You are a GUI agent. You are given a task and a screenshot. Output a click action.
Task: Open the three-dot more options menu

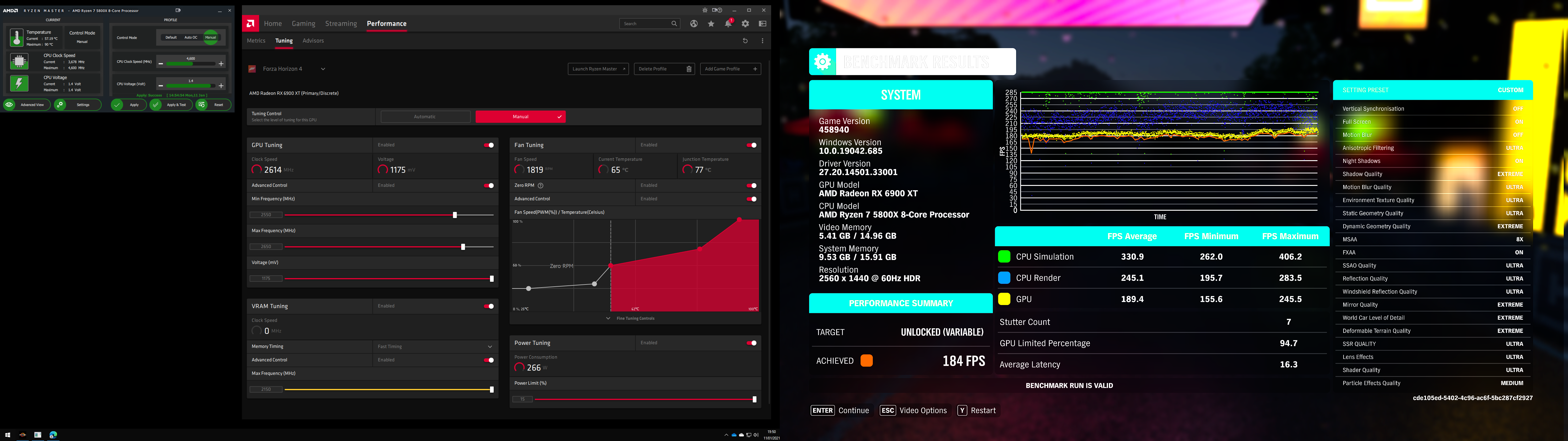[762, 41]
